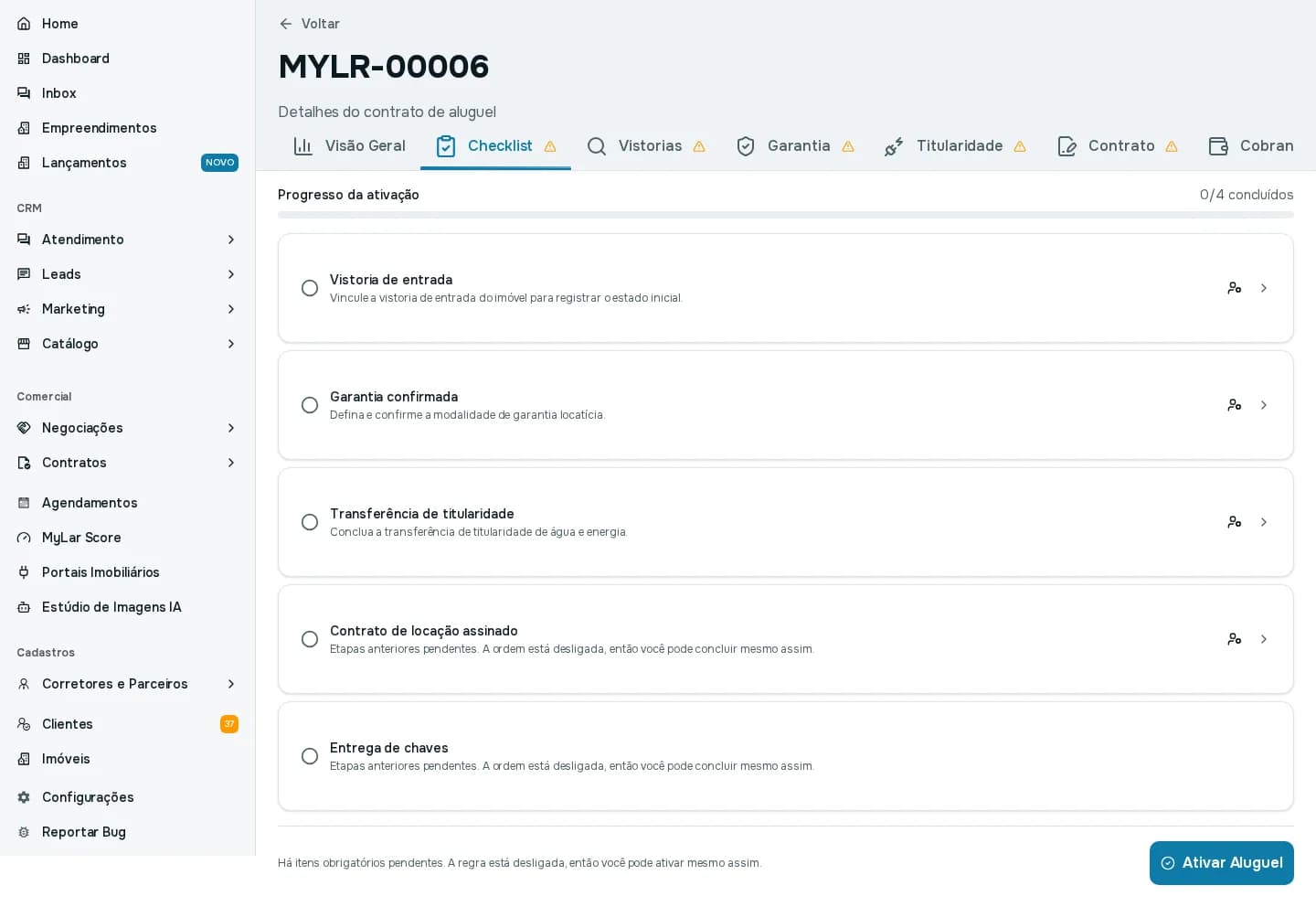Click assign-user icon on Vistoria de entrada

pyautogui.click(x=1235, y=288)
